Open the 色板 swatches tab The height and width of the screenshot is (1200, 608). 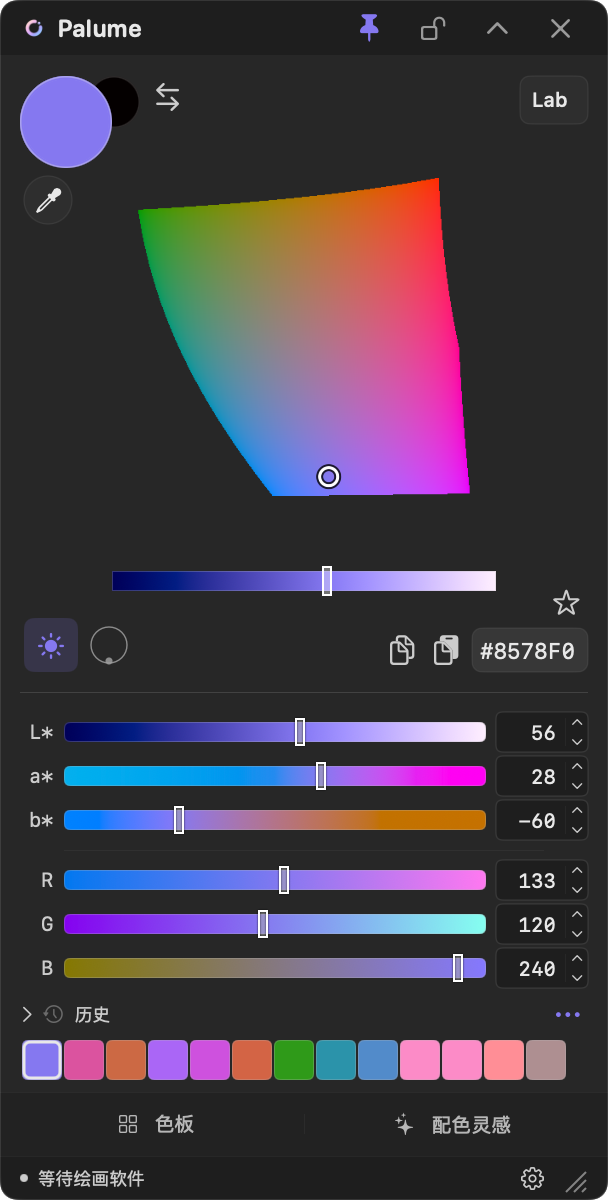point(155,1124)
